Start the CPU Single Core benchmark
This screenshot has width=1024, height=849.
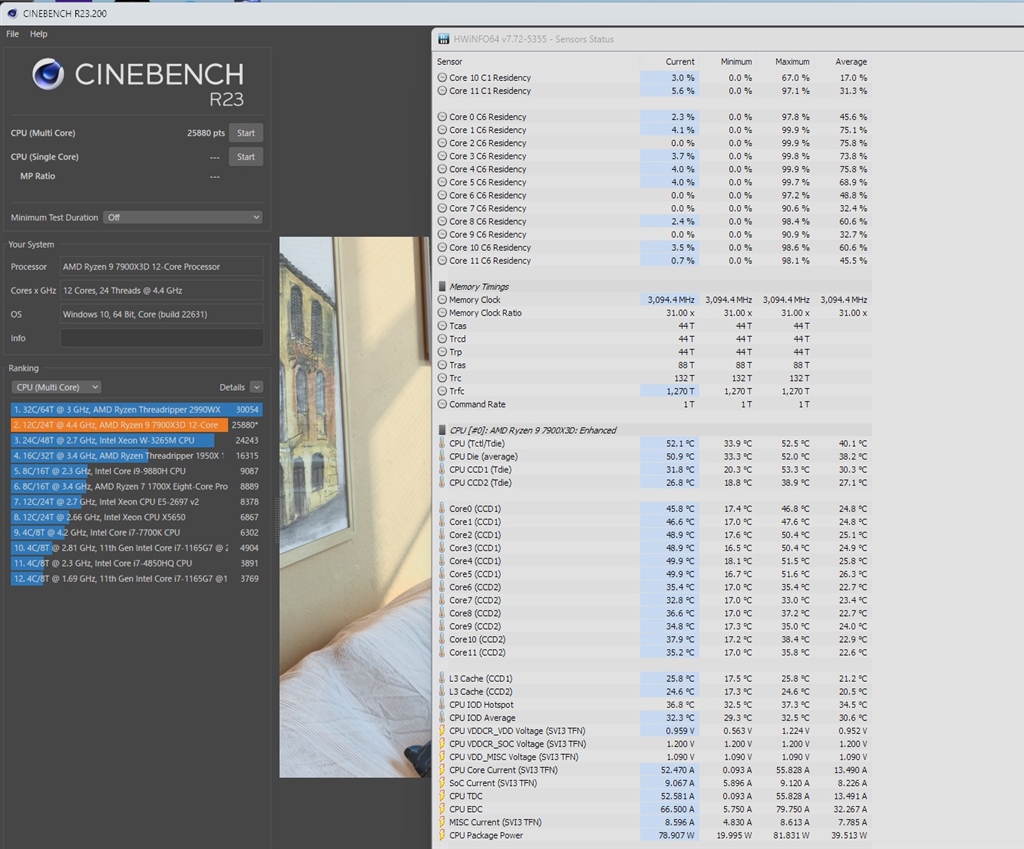click(246, 157)
